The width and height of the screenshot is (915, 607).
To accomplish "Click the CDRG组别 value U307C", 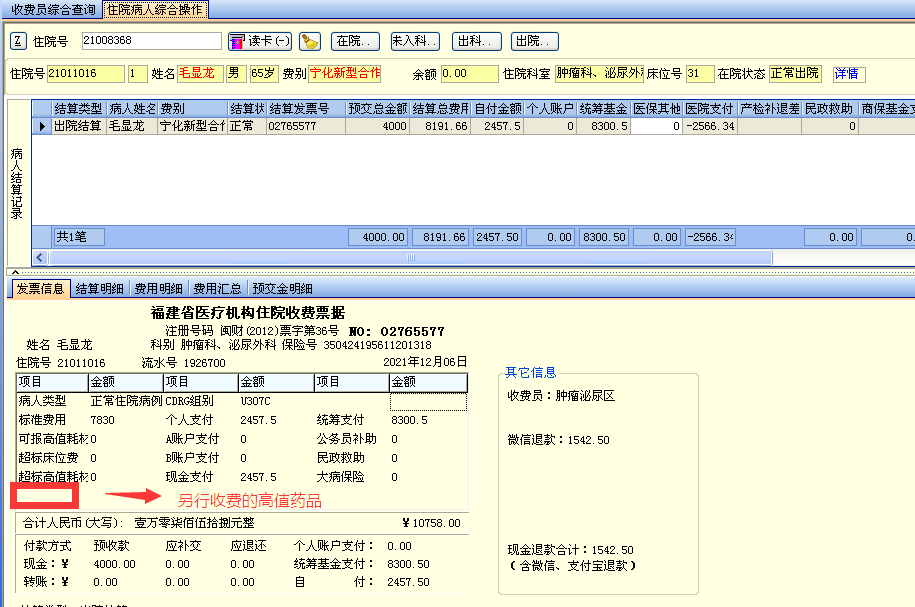I will (256, 402).
